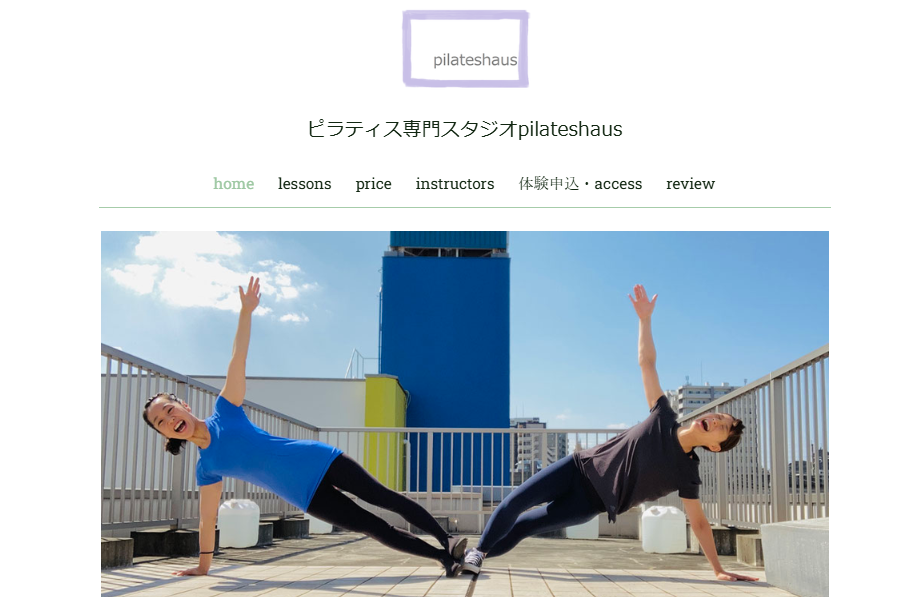The width and height of the screenshot is (921, 597).
Task: Click the sneakers of the right woman
Action: [x=472, y=561]
